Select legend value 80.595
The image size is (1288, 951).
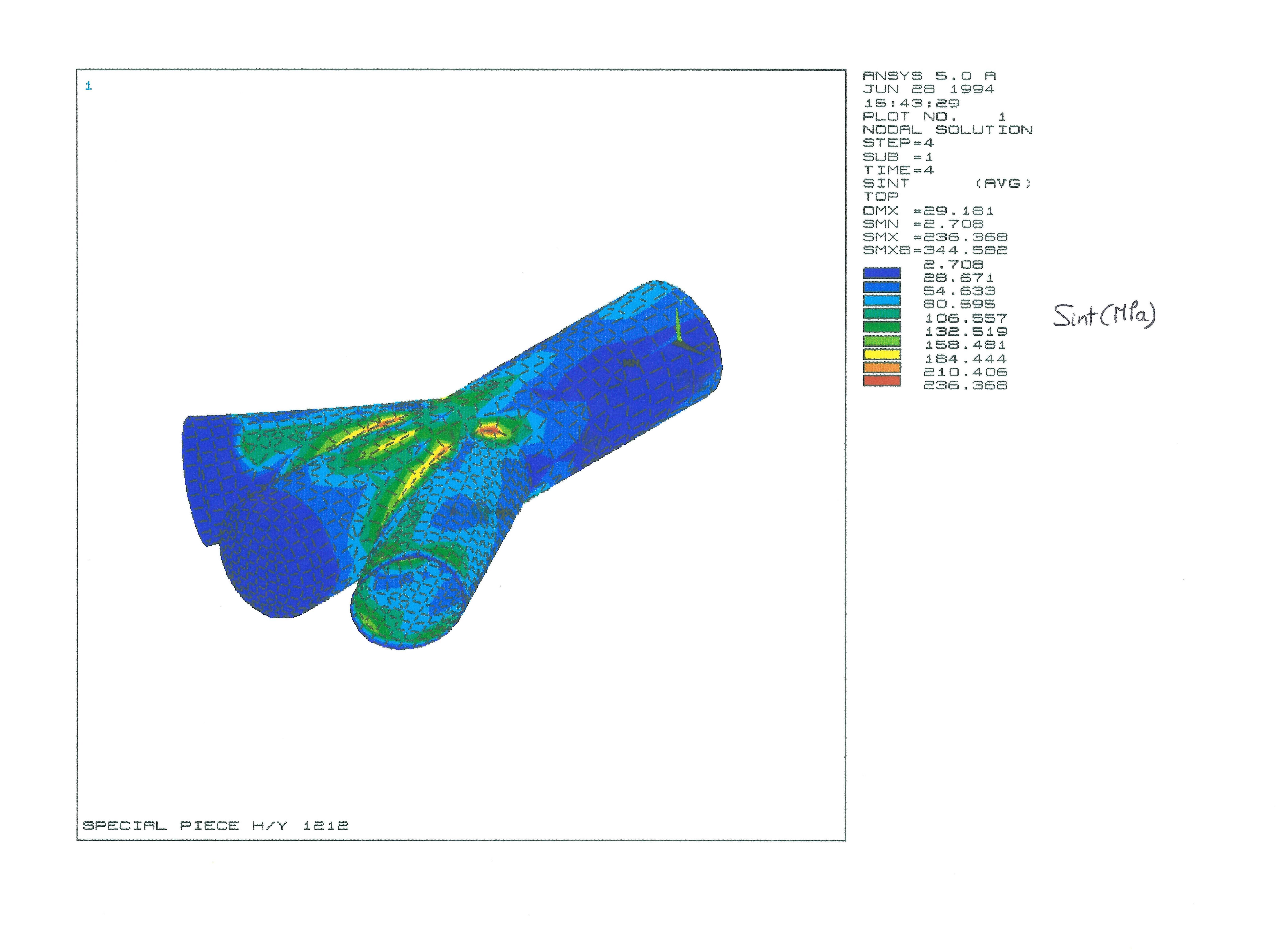pos(959,305)
